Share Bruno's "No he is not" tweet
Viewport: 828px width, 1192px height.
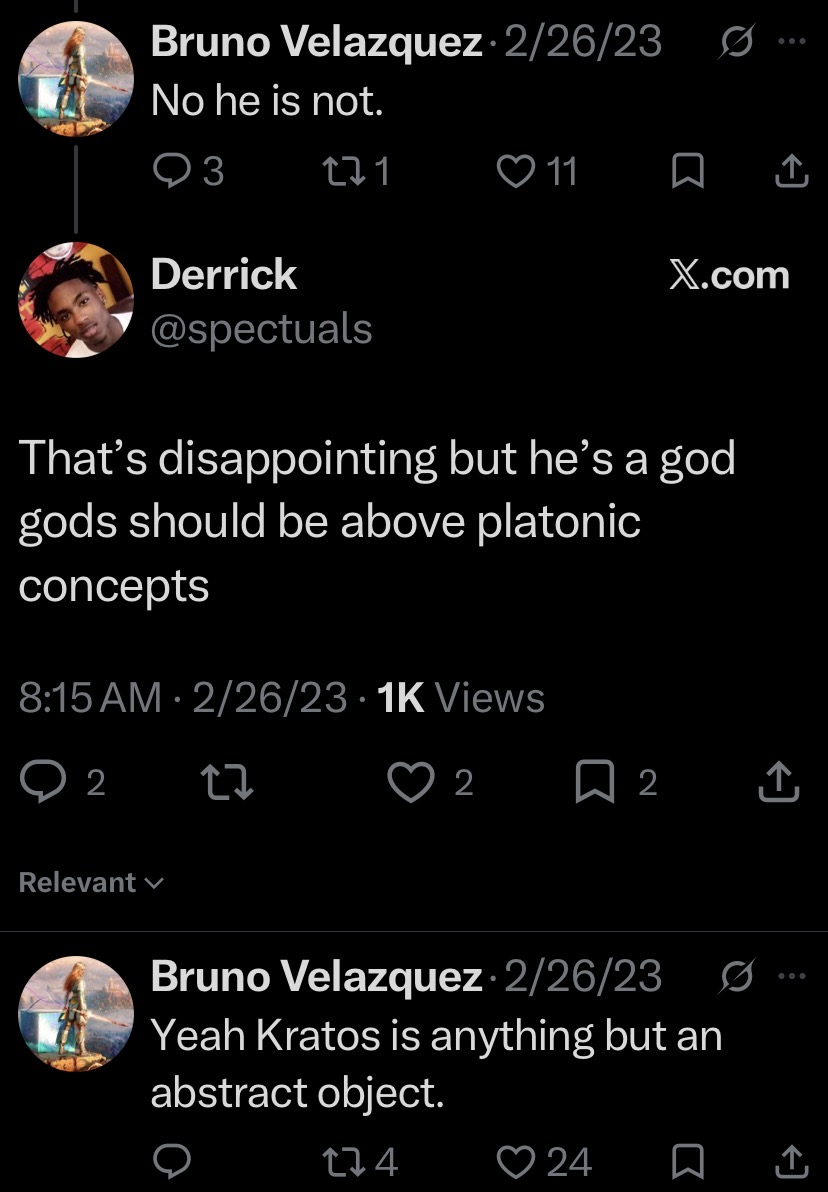(791, 170)
